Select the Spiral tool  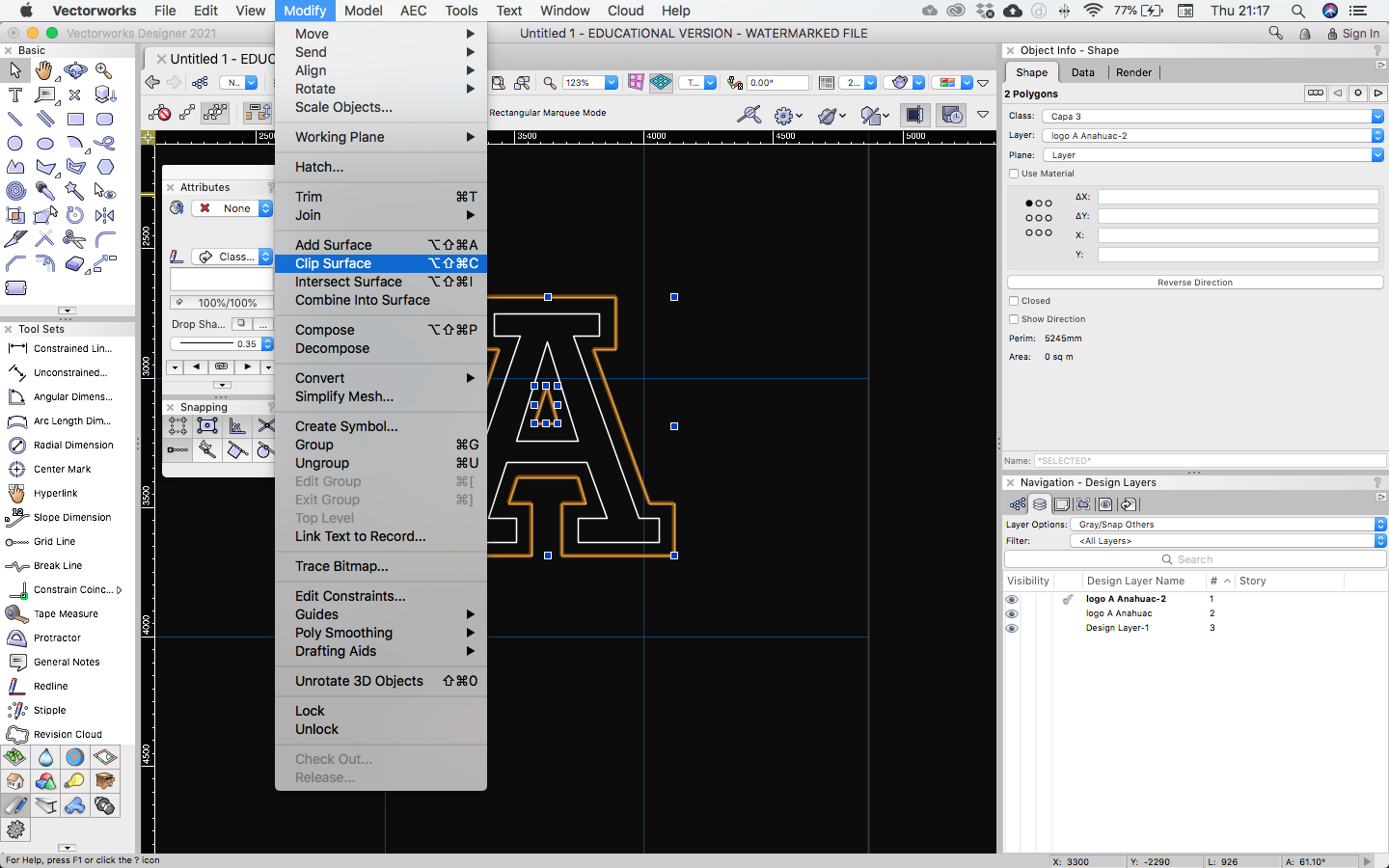15,191
